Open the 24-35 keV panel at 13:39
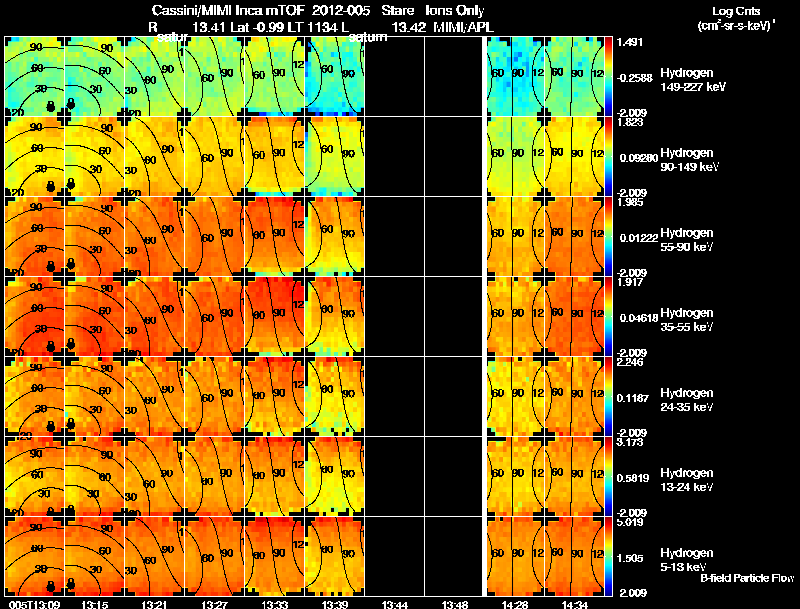This screenshot has height=609, width=800. tap(335, 397)
